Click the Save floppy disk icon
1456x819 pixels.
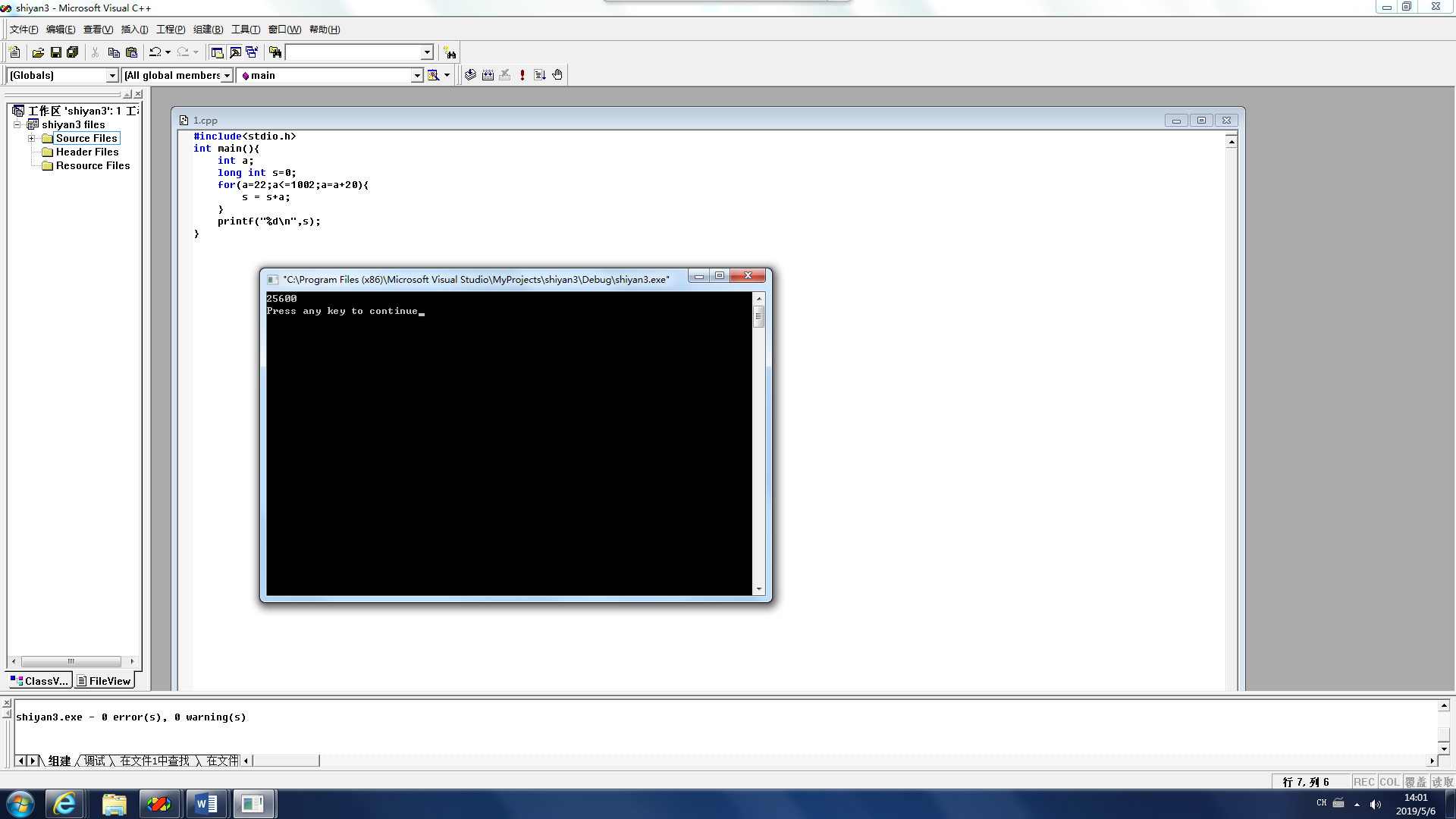point(55,52)
